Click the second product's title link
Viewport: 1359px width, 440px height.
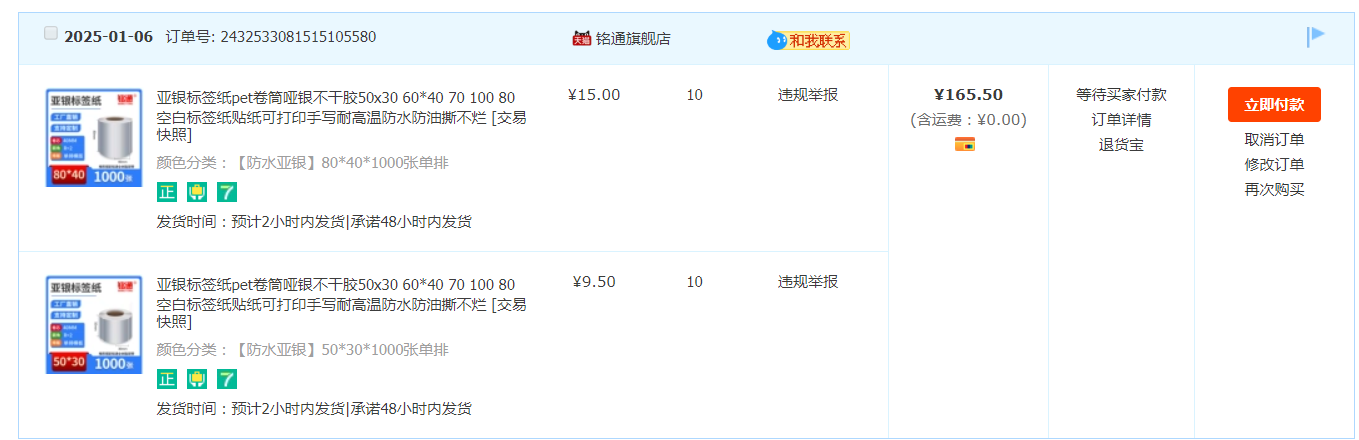(x=341, y=304)
